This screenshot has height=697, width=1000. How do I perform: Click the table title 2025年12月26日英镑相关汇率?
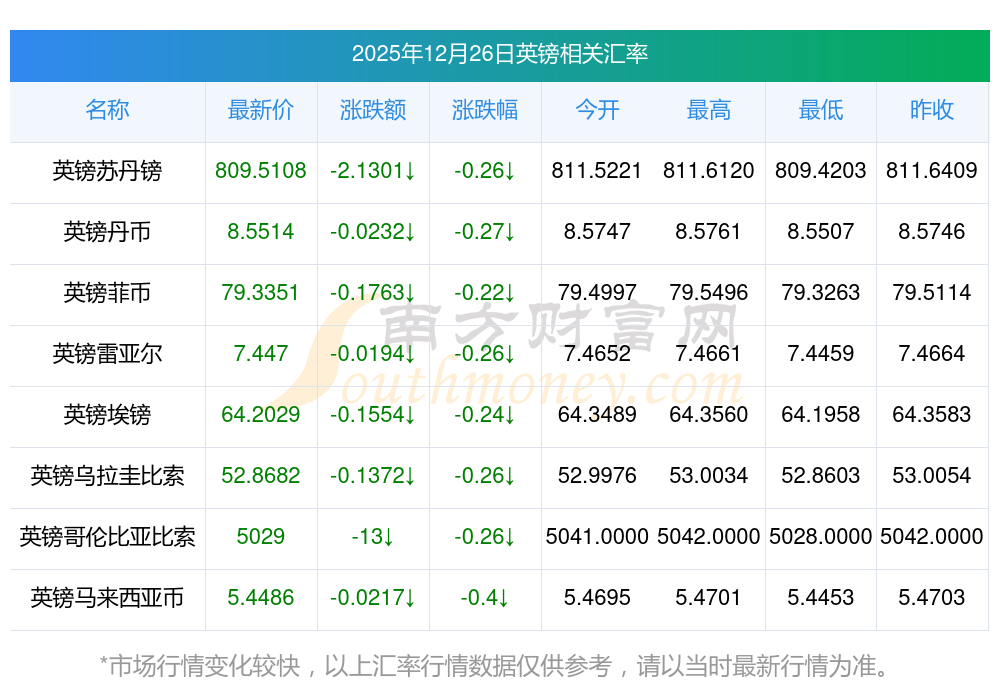coord(499,54)
